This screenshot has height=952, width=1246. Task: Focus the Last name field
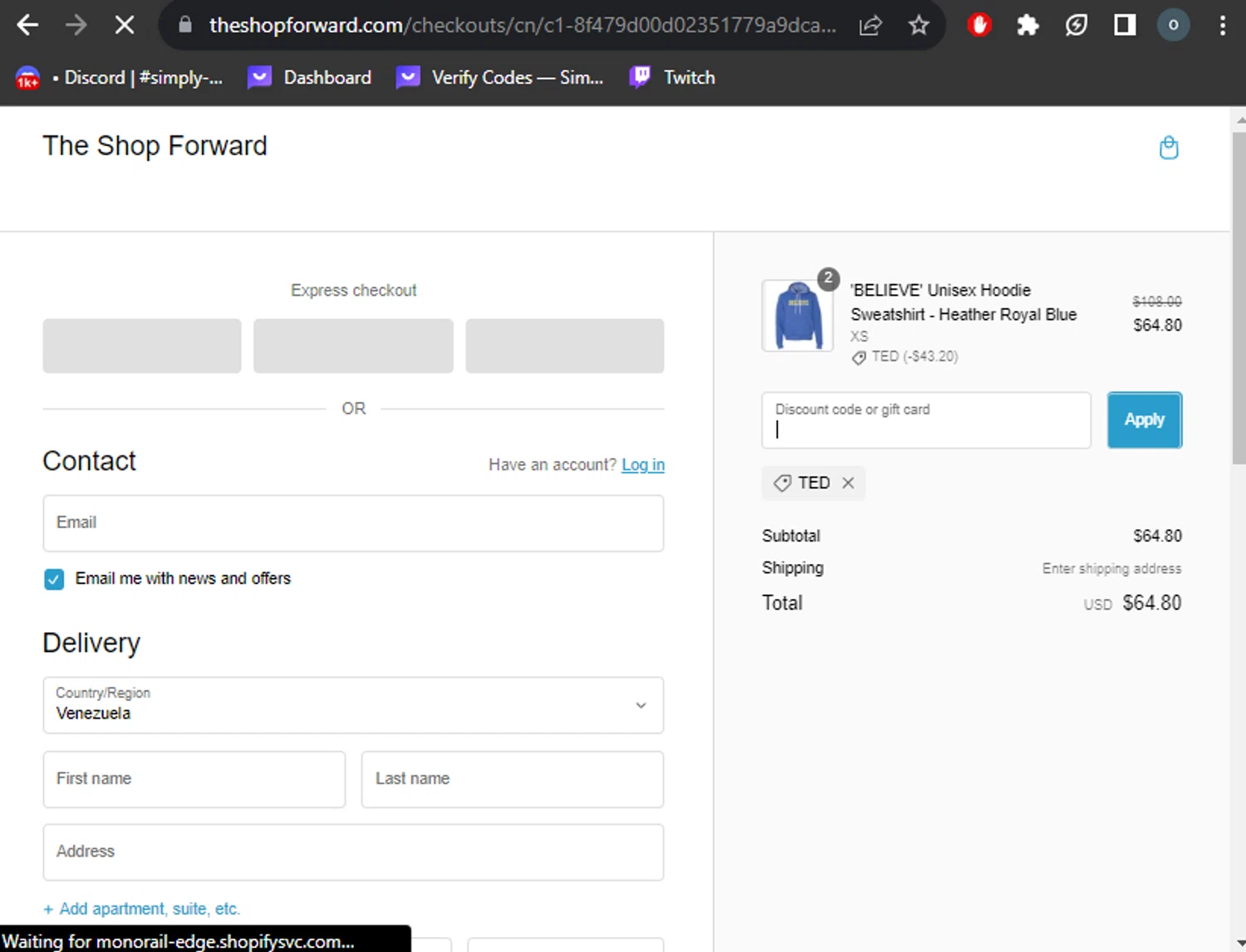pyautogui.click(x=513, y=779)
